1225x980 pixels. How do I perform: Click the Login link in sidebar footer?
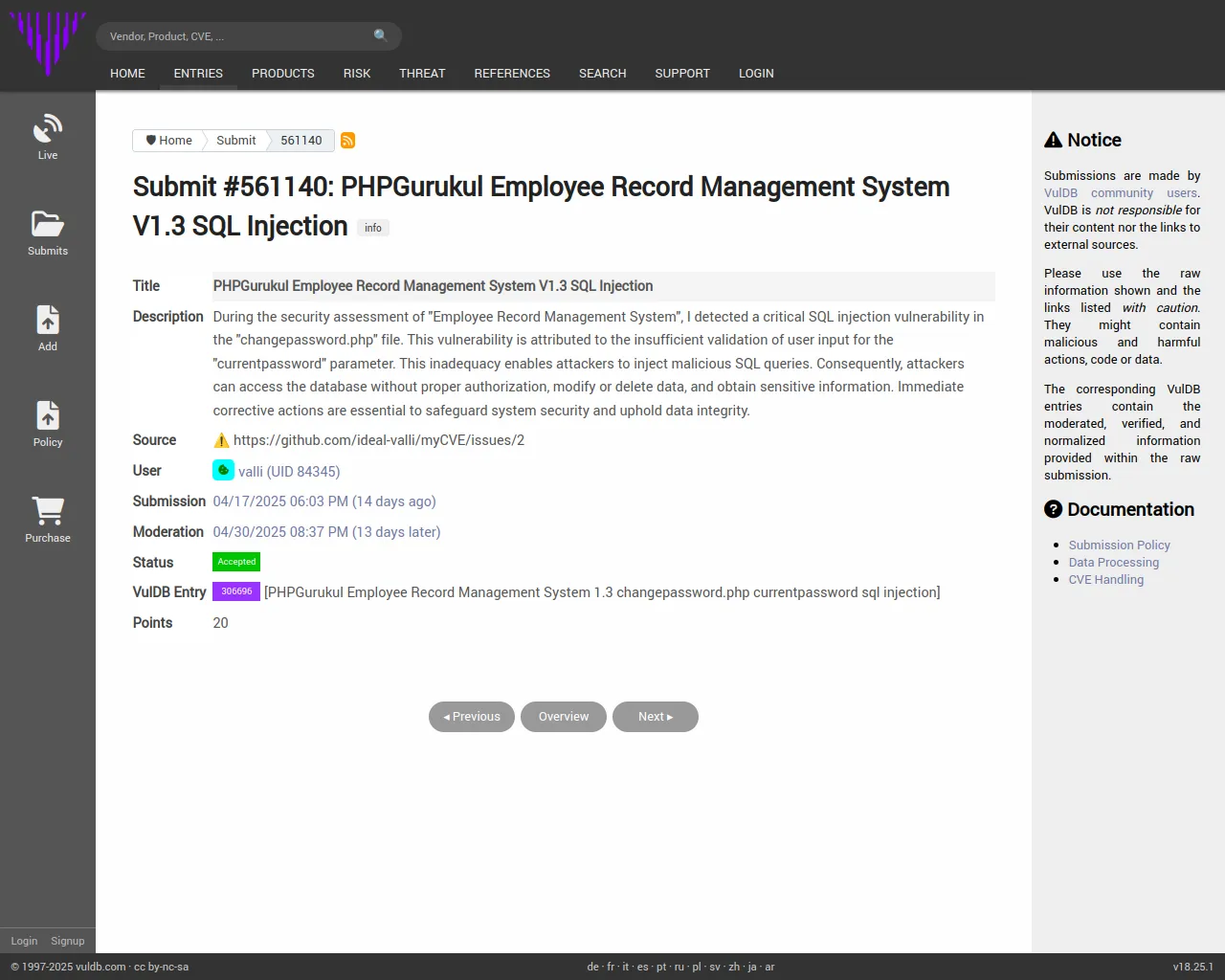point(24,941)
